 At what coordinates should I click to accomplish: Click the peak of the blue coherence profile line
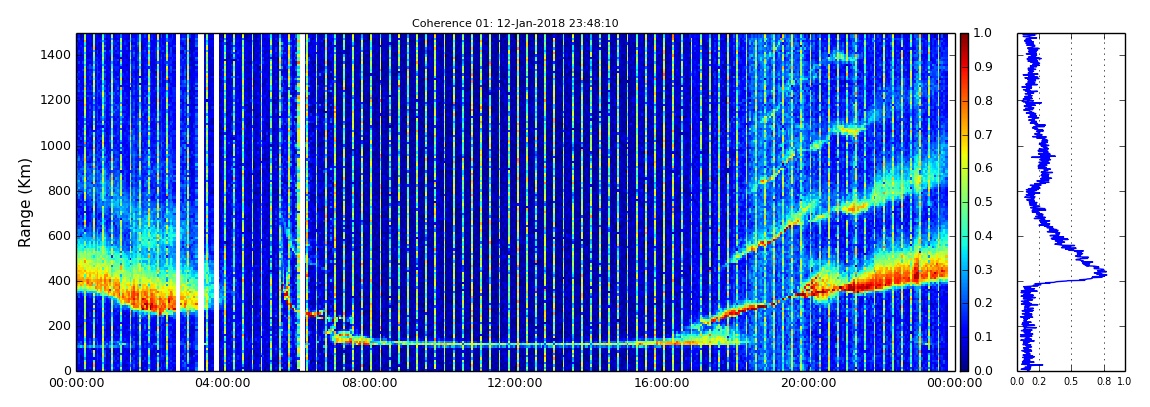pyautogui.click(x=1104, y=275)
